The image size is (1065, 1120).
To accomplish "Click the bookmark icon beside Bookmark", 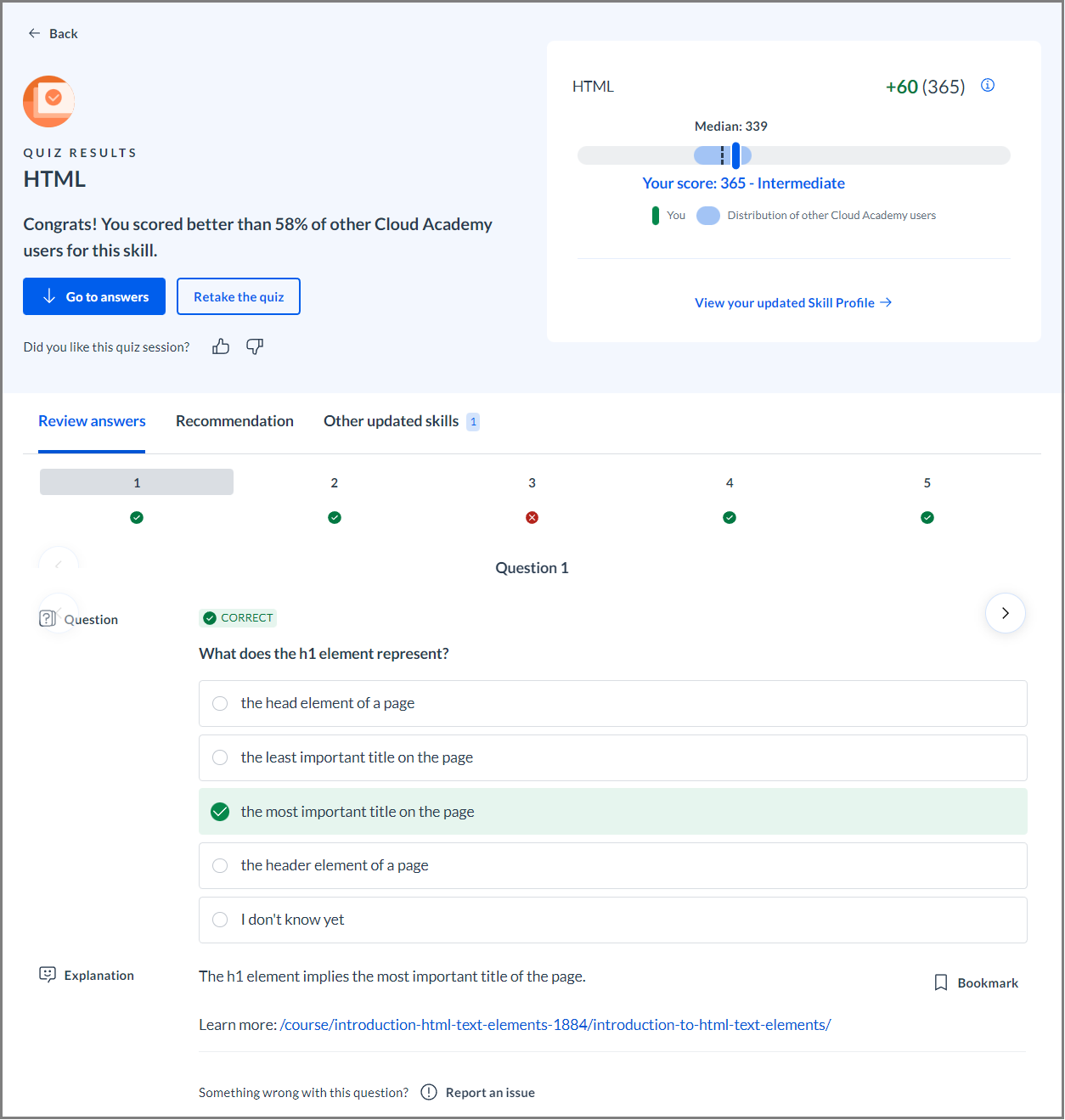I will pos(941,982).
